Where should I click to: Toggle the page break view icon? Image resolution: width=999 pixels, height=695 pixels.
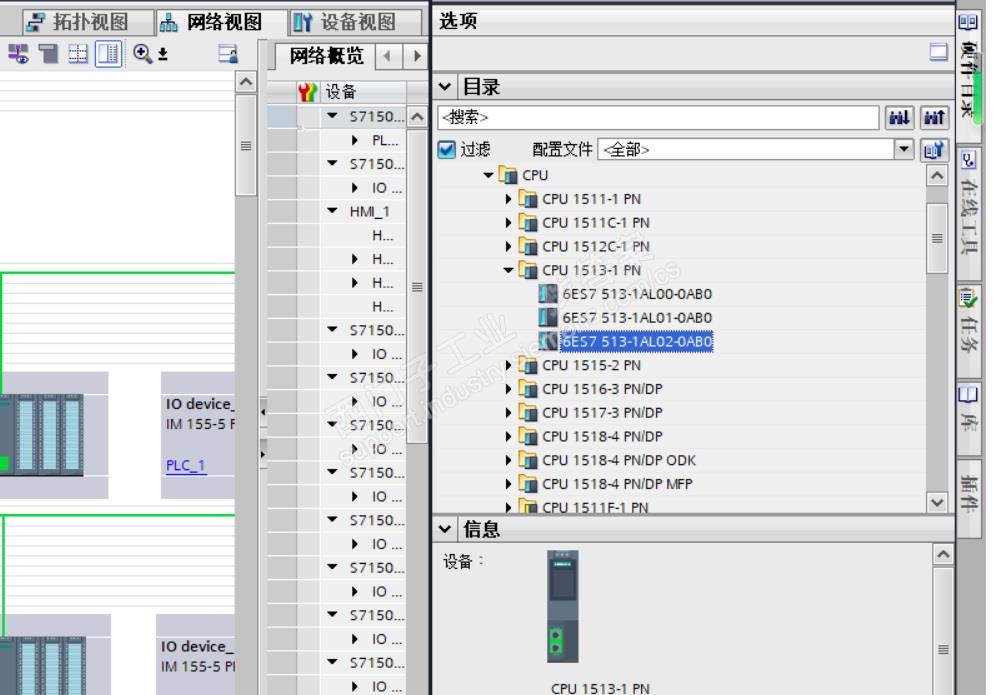click(x=108, y=54)
